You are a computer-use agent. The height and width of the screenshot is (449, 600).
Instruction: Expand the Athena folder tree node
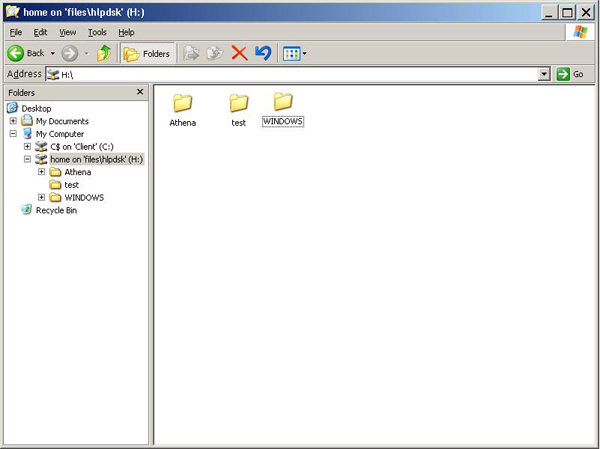(x=41, y=171)
